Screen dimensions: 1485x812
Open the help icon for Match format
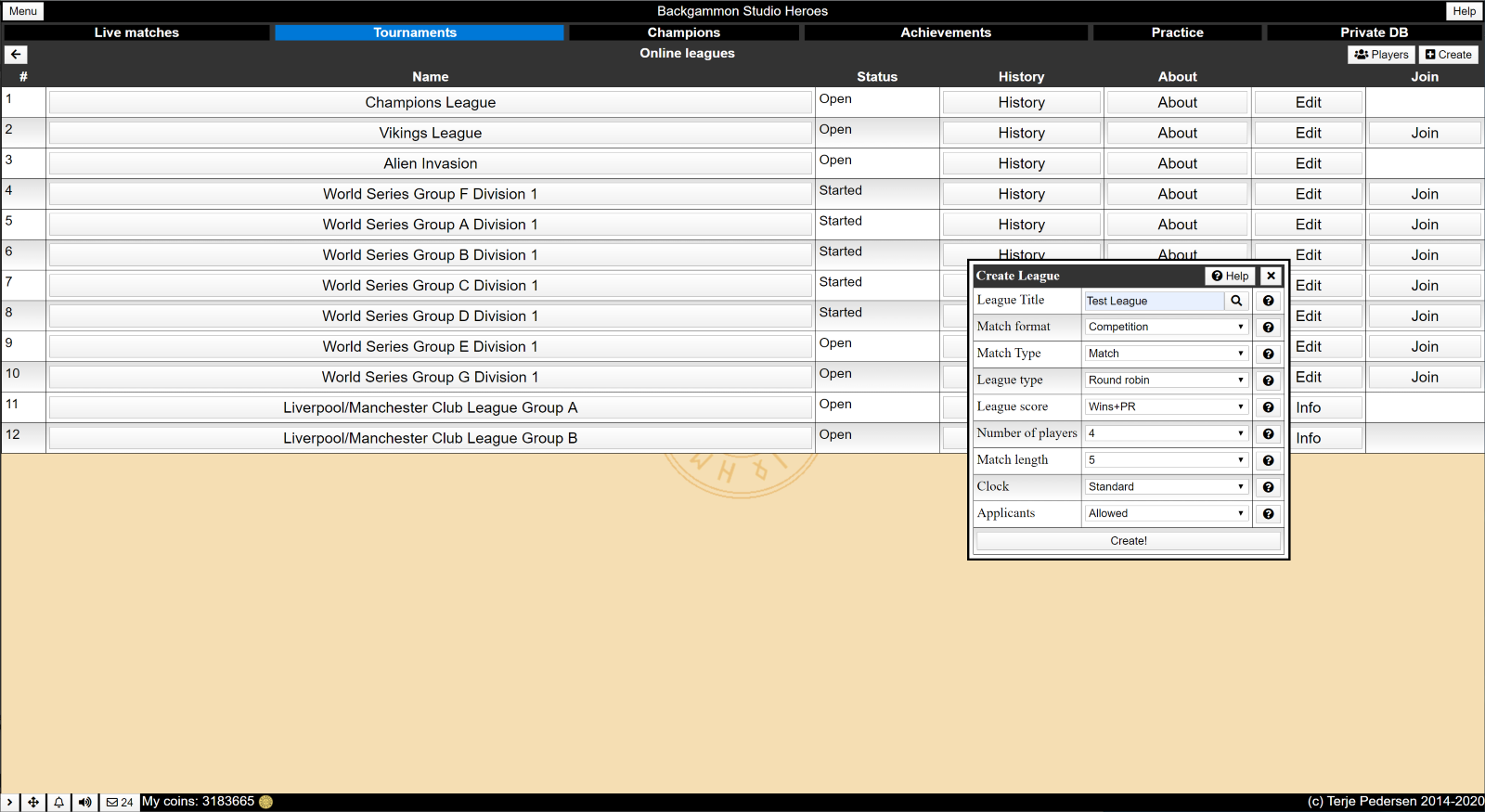tap(1268, 328)
